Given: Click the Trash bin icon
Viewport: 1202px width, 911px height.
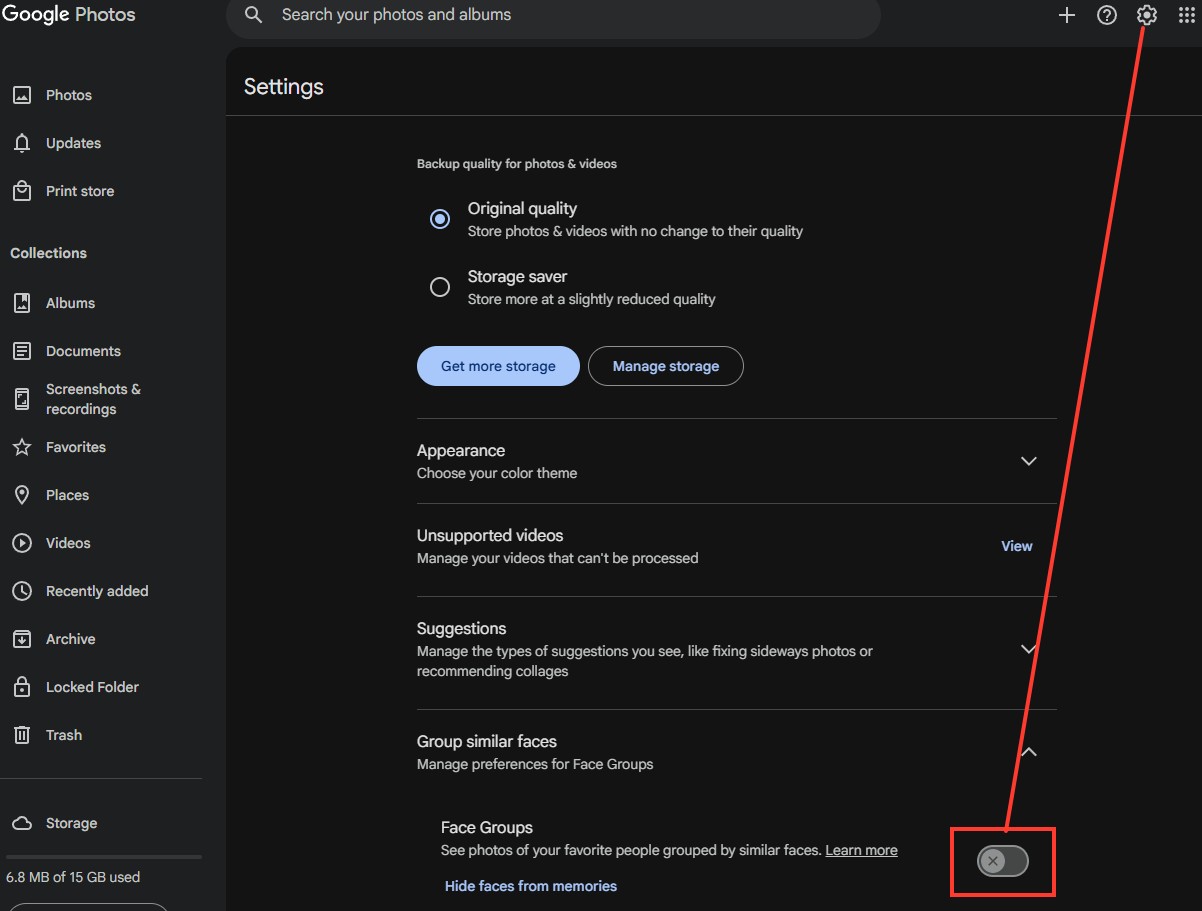Looking at the screenshot, I should pyautogui.click(x=22, y=735).
